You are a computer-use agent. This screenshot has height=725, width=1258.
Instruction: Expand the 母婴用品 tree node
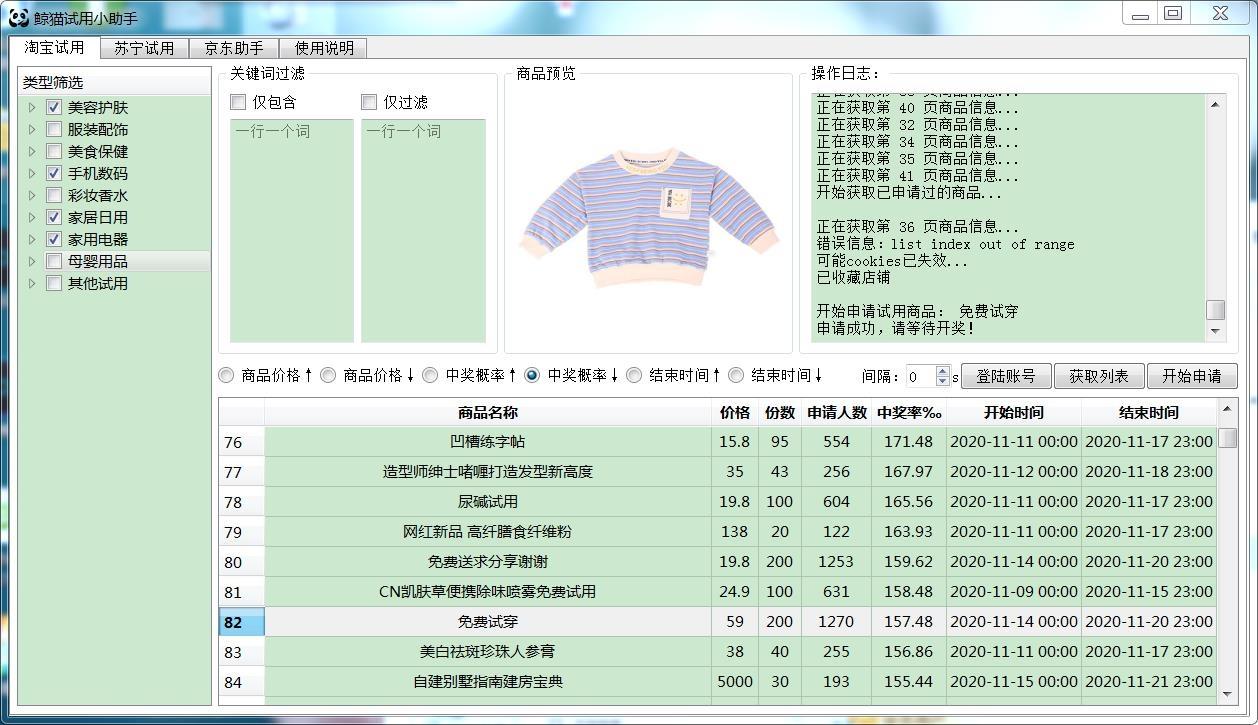32,261
